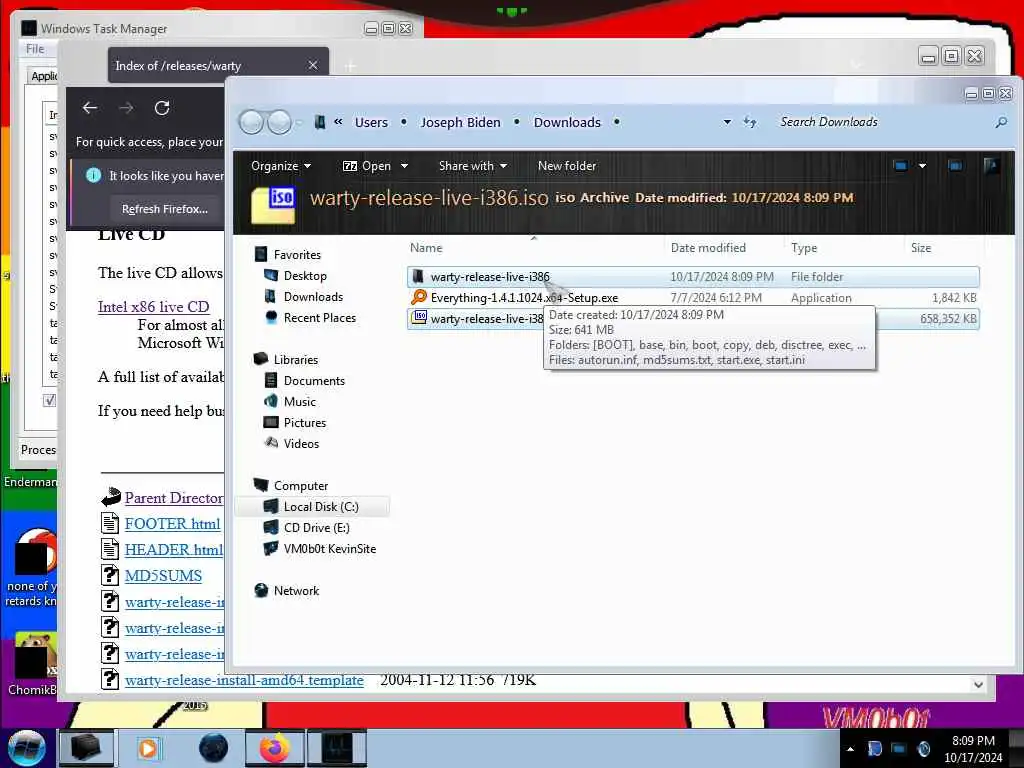
Task: Select Everything-1.4.1.1024.x64-Setup.exe file
Action: click(x=693, y=298)
